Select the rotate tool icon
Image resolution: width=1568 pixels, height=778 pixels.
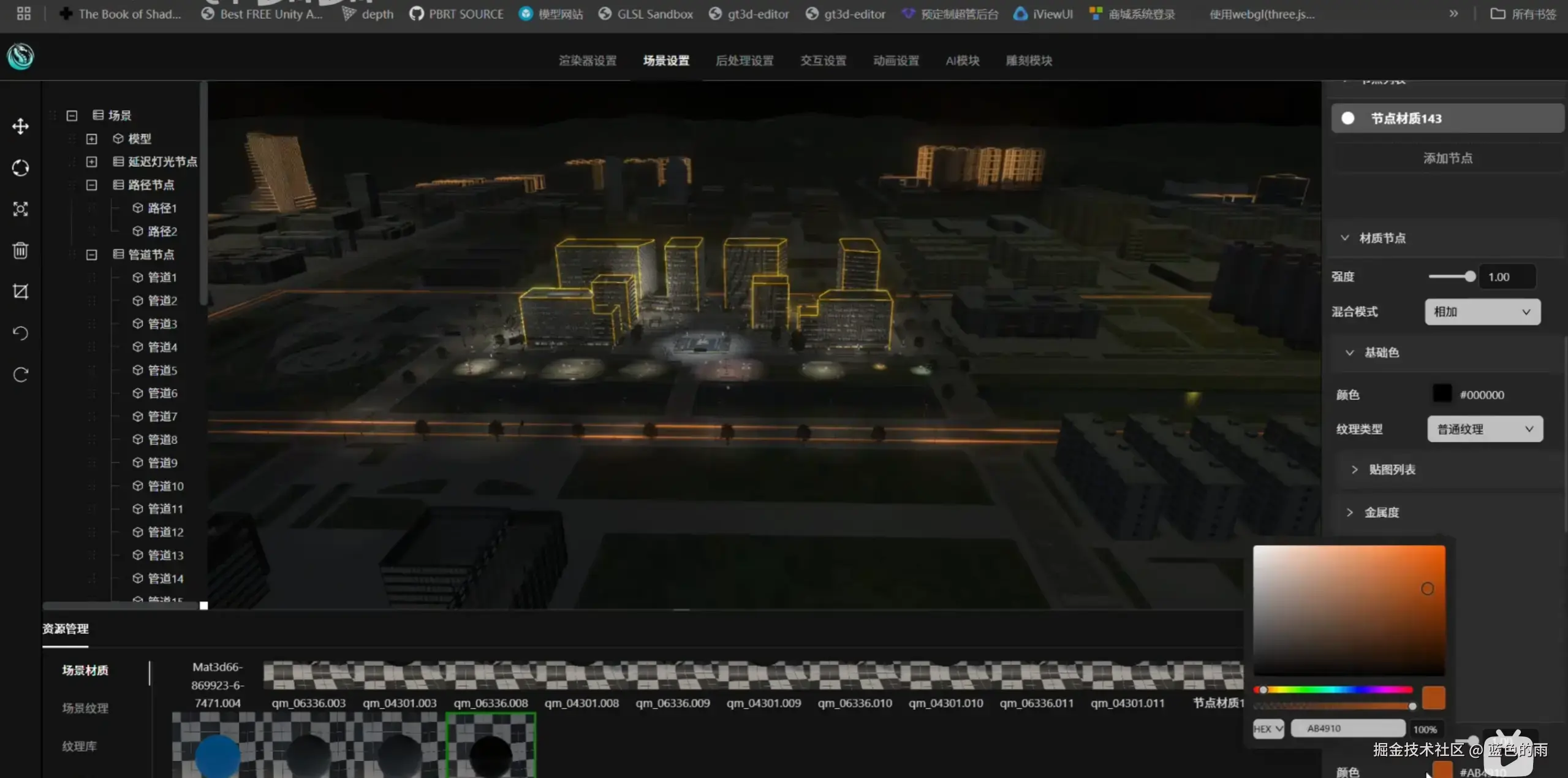pos(20,168)
